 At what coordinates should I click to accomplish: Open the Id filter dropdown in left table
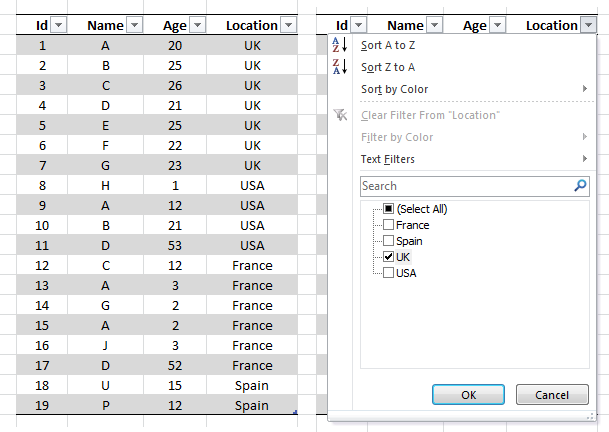point(58,25)
